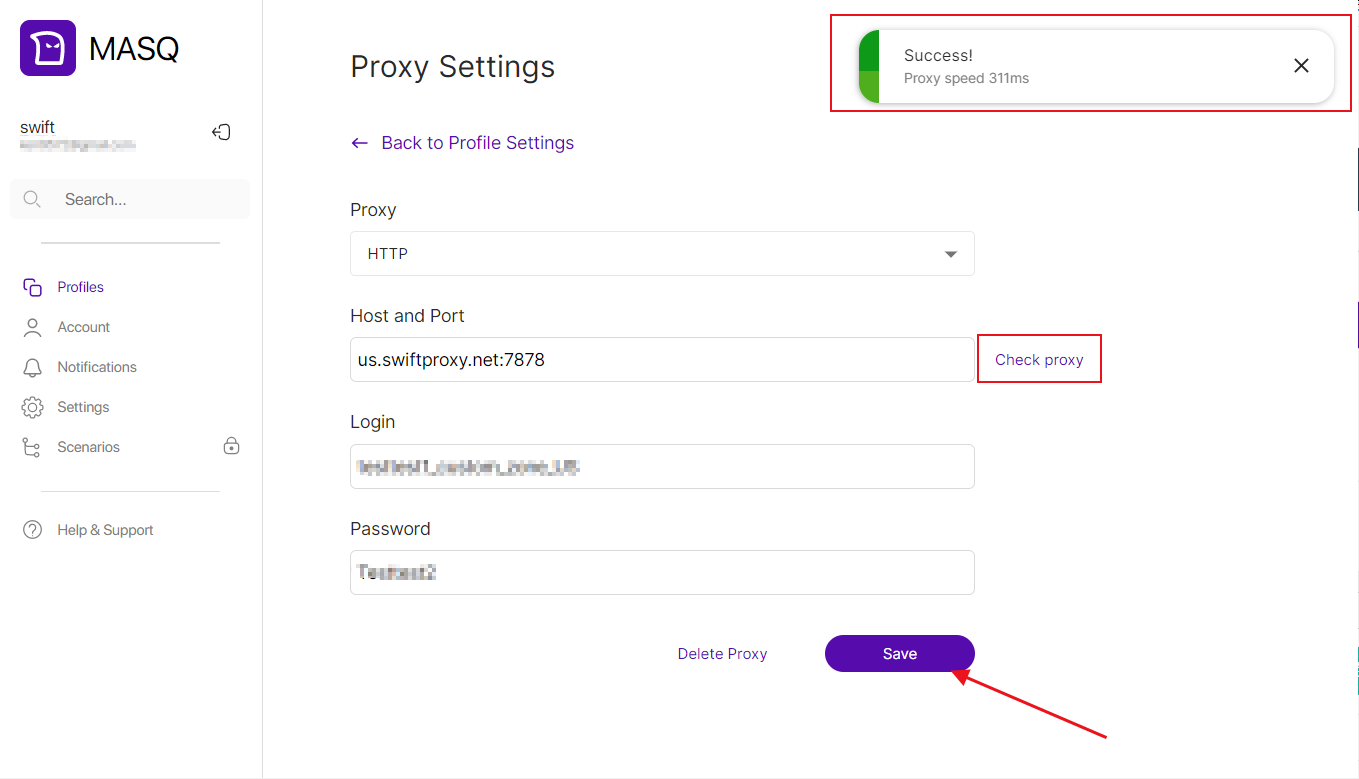Go to Account in sidebar
This screenshot has height=779, width=1359.
tap(84, 327)
